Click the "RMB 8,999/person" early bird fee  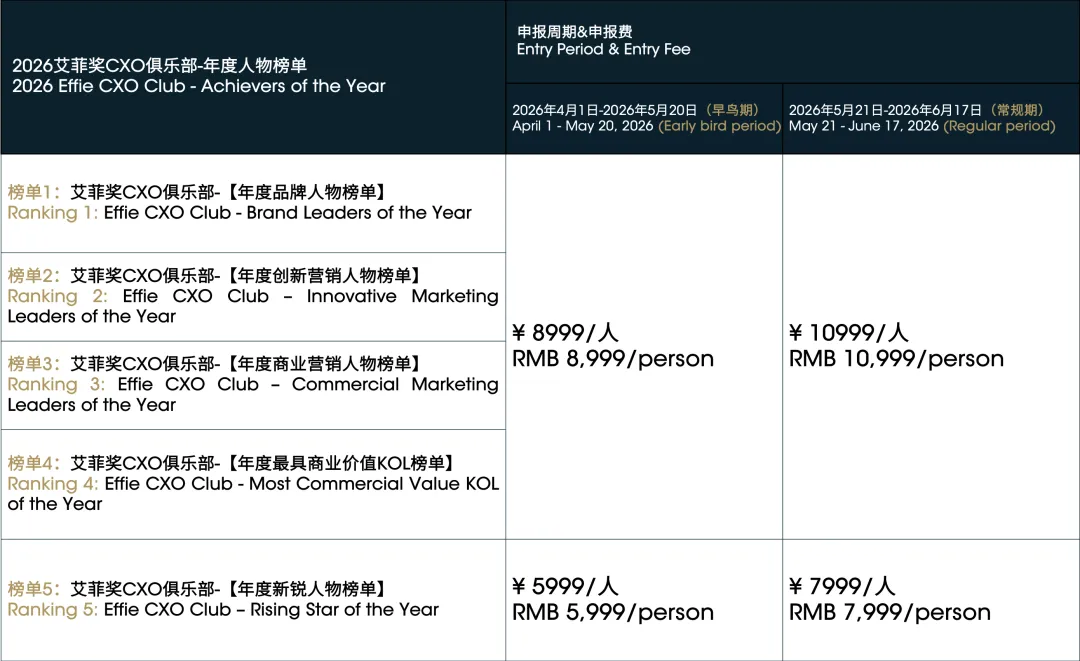(x=613, y=359)
